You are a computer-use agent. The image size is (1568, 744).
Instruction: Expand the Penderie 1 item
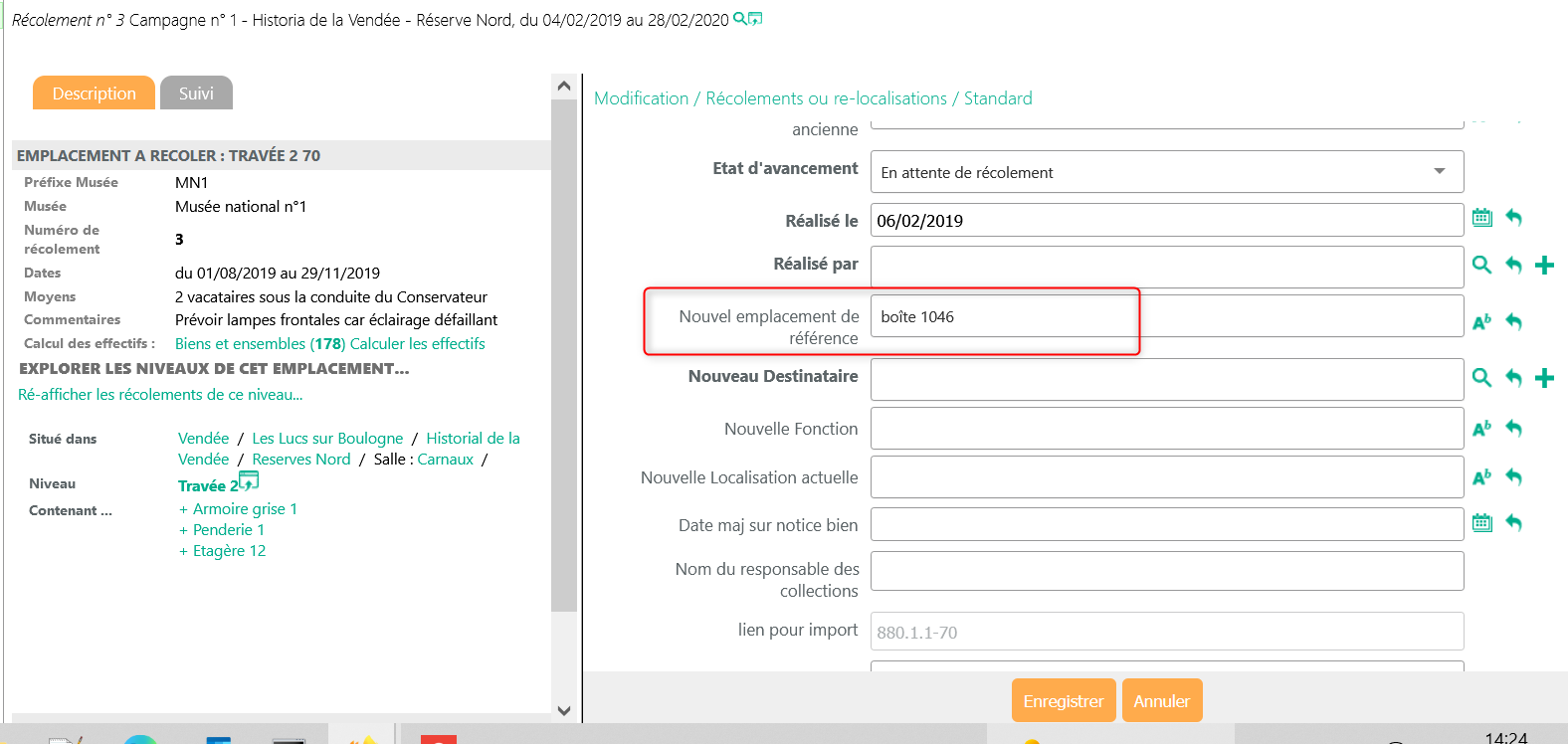(223, 530)
